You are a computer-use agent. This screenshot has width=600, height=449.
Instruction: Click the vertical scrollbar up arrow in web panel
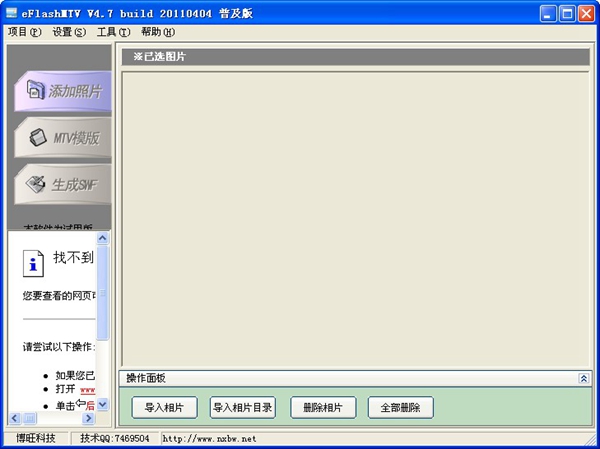103,238
